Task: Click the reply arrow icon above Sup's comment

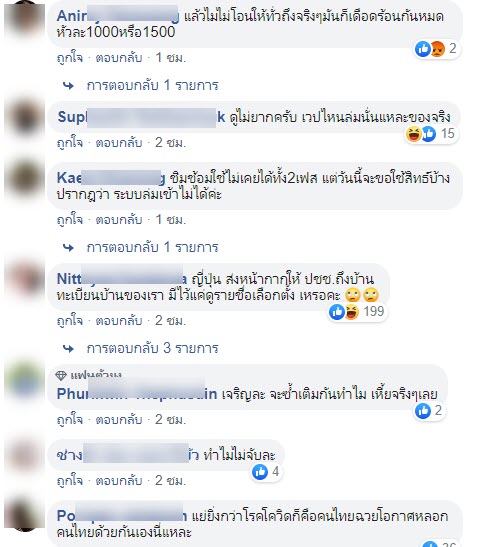Action: pyautogui.click(x=68, y=85)
